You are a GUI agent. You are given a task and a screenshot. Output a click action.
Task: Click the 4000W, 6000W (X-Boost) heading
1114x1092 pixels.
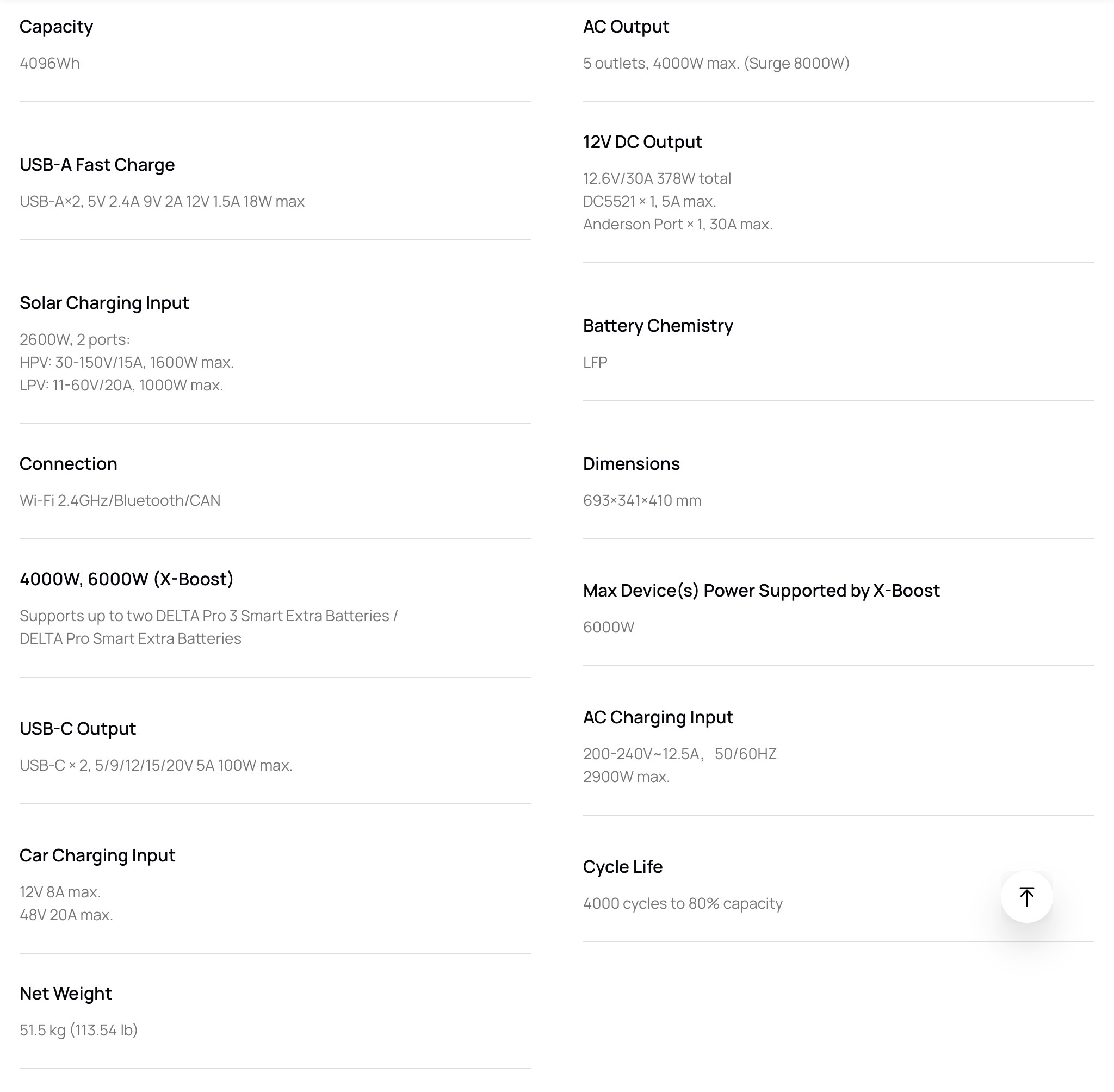[127, 579]
